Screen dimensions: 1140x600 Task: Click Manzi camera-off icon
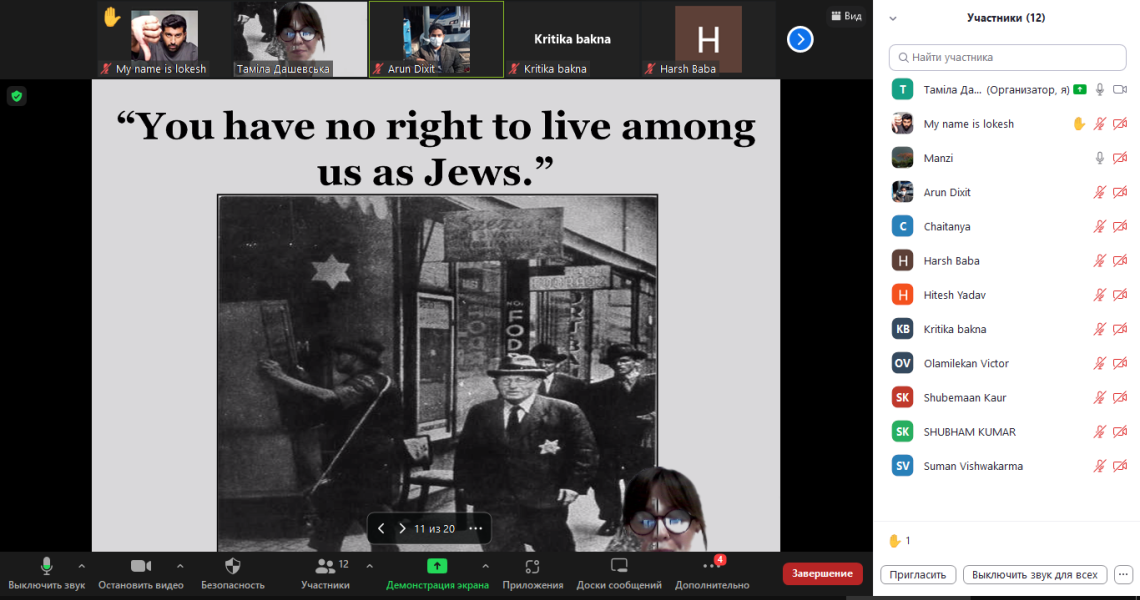click(1120, 158)
